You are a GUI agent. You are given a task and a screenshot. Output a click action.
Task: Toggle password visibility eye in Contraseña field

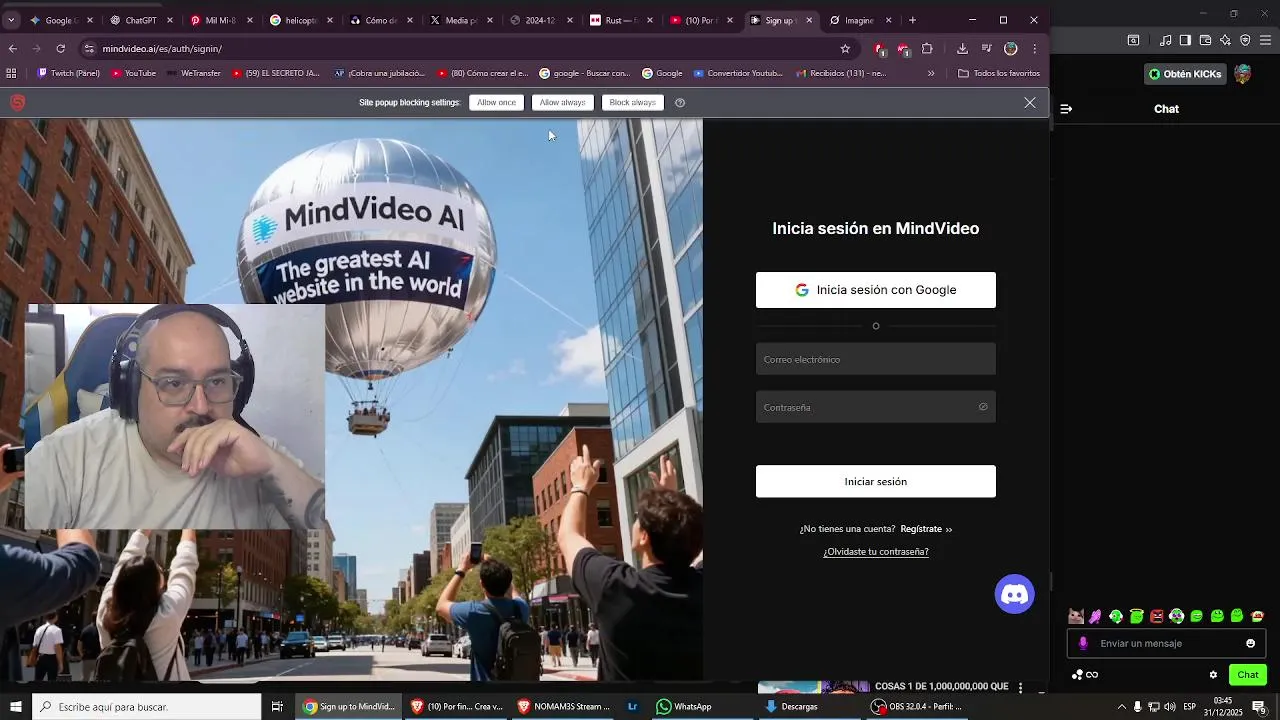[983, 407]
